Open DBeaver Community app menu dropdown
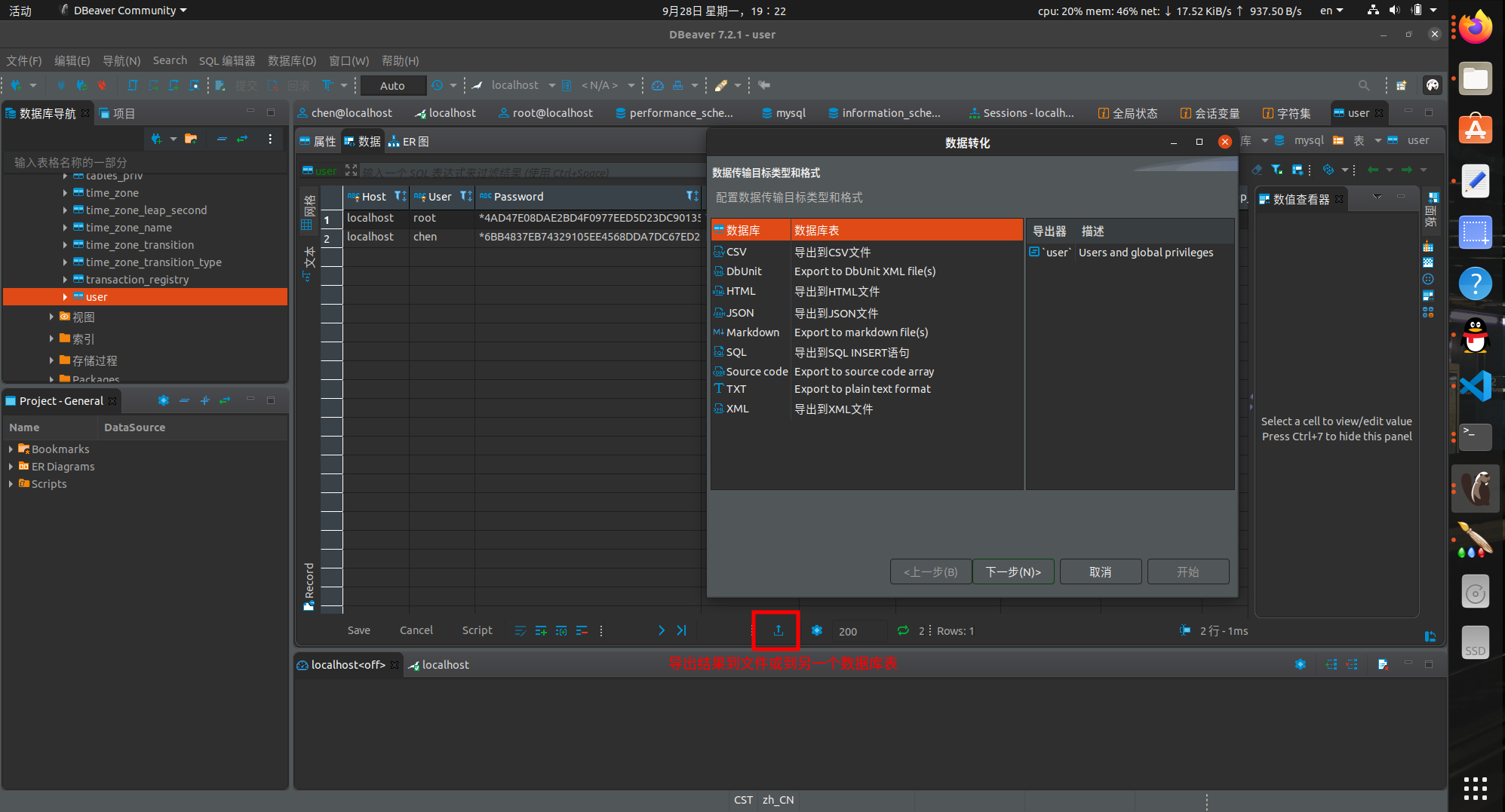 click(x=124, y=11)
